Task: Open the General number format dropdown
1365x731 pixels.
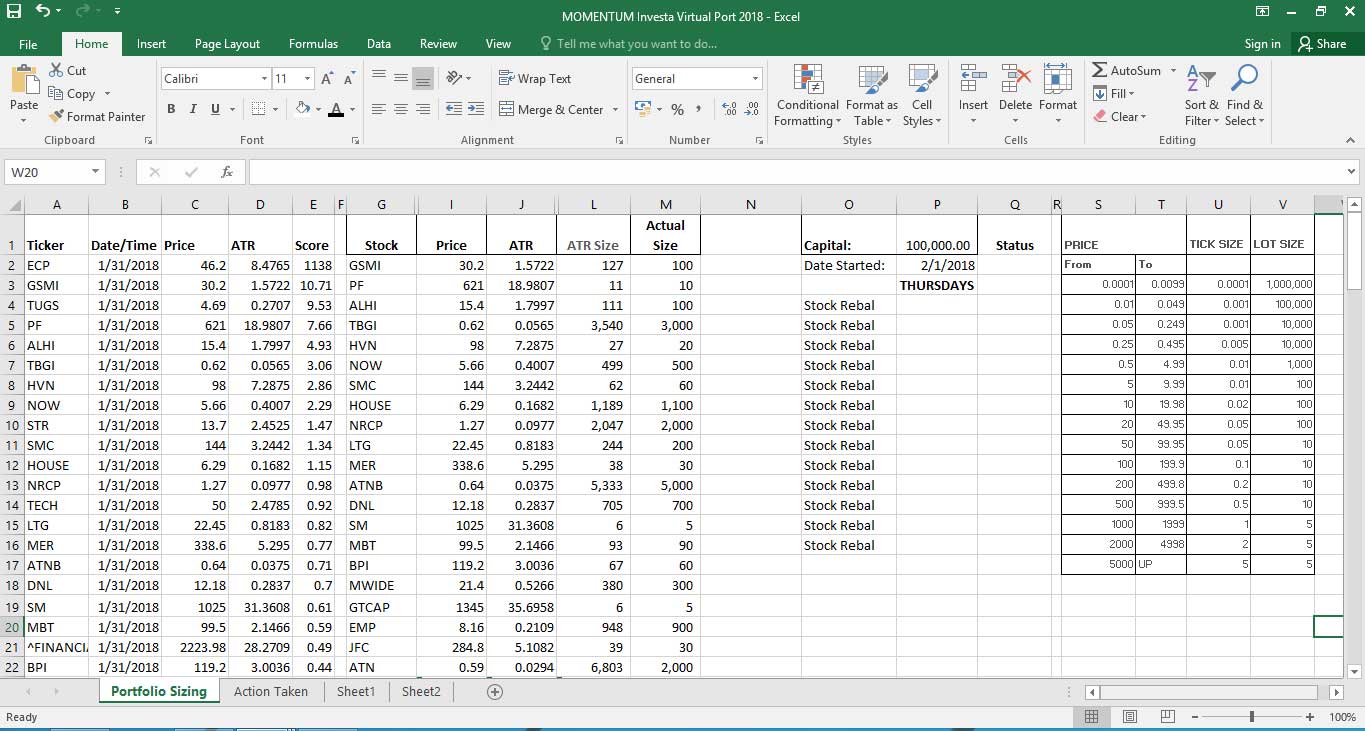Action: pyautogui.click(x=755, y=79)
